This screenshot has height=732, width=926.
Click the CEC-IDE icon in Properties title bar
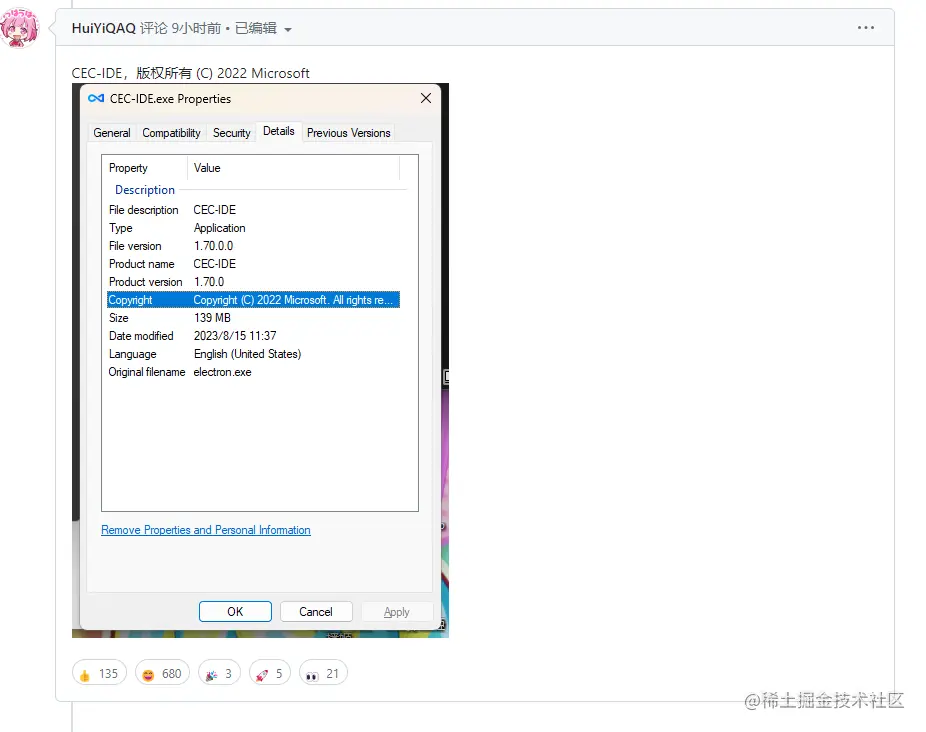[96, 99]
